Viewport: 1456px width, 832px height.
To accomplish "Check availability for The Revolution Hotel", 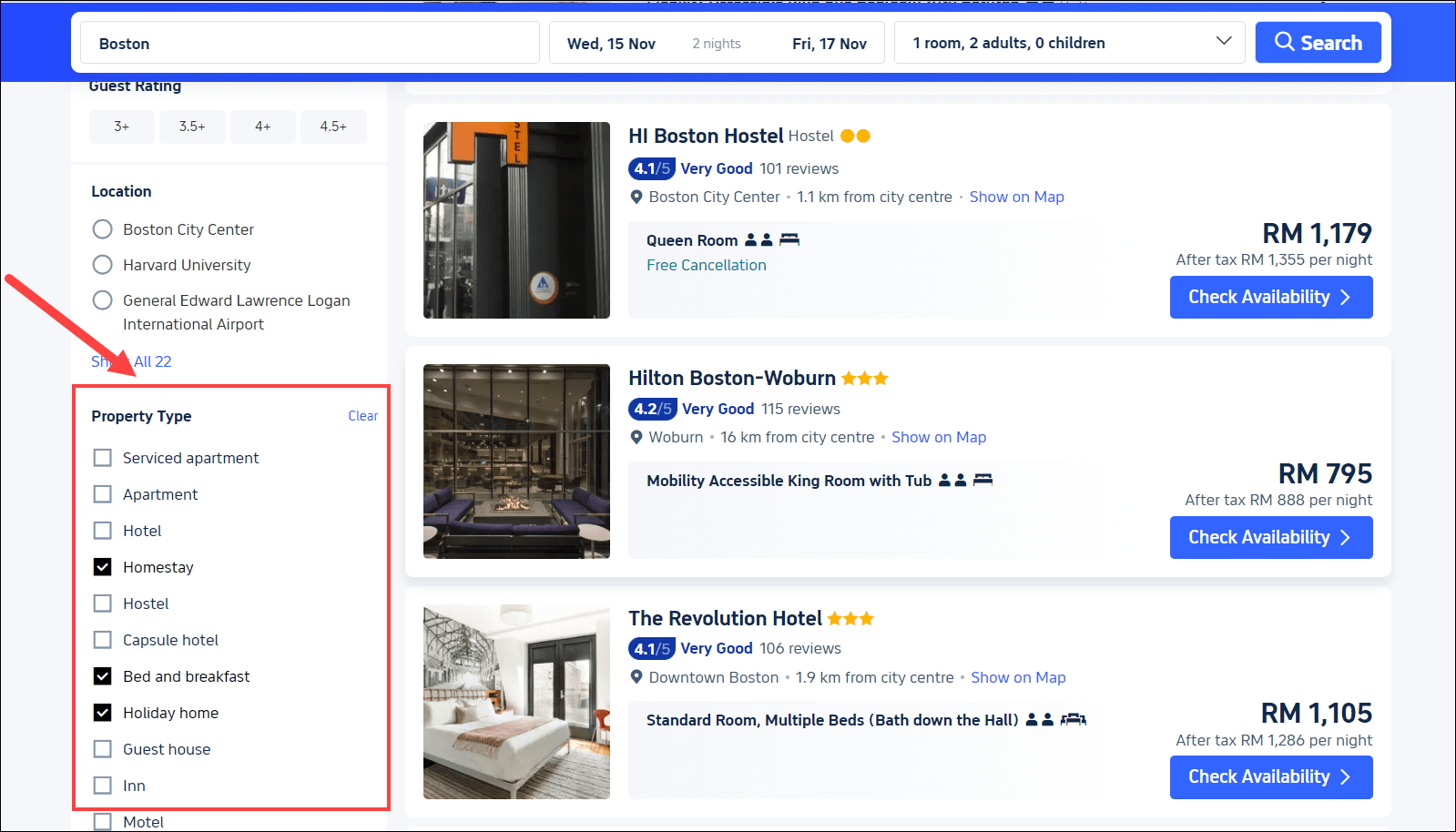I will [1271, 777].
